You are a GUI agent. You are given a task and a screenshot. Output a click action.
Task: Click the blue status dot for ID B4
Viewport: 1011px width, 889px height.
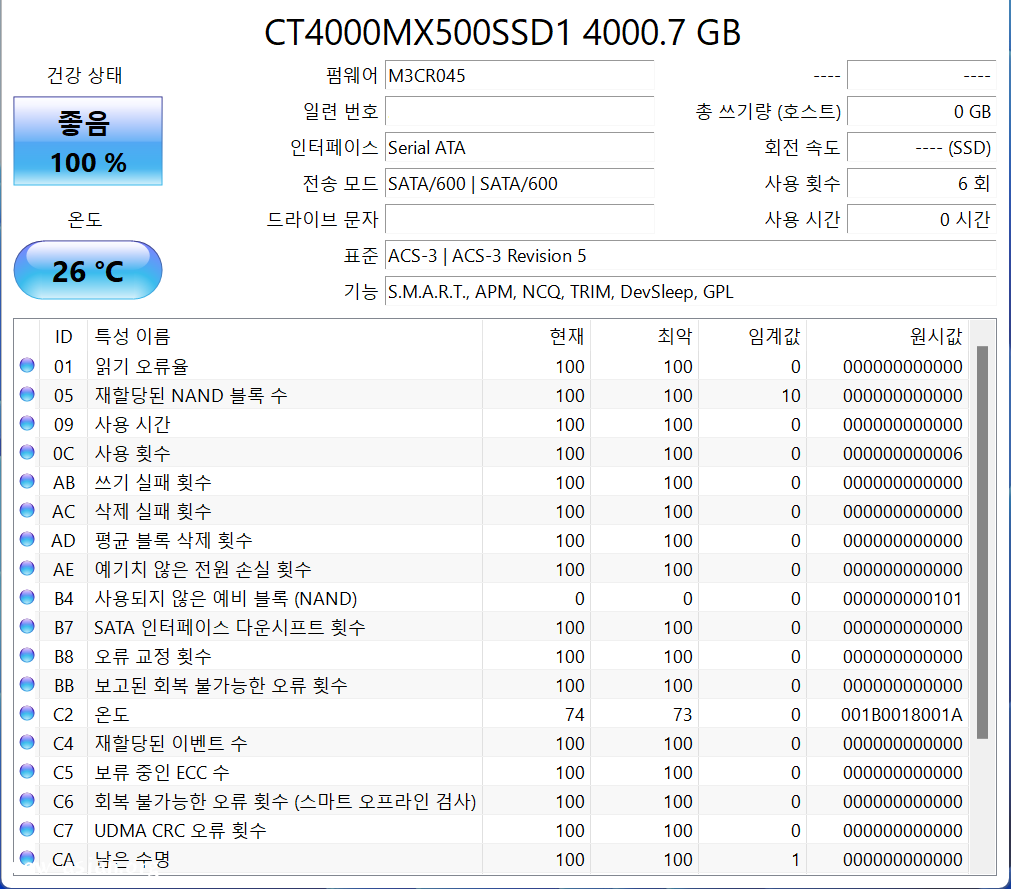coord(27,597)
